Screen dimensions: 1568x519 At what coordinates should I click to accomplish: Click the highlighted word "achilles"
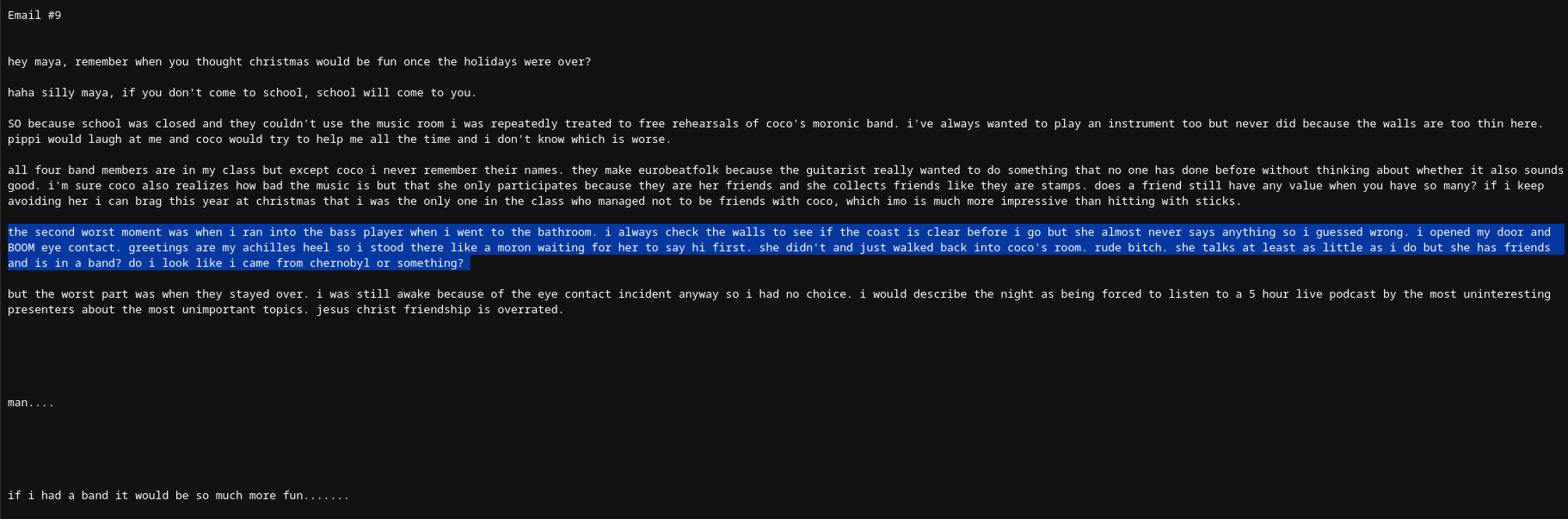pyautogui.click(x=269, y=248)
